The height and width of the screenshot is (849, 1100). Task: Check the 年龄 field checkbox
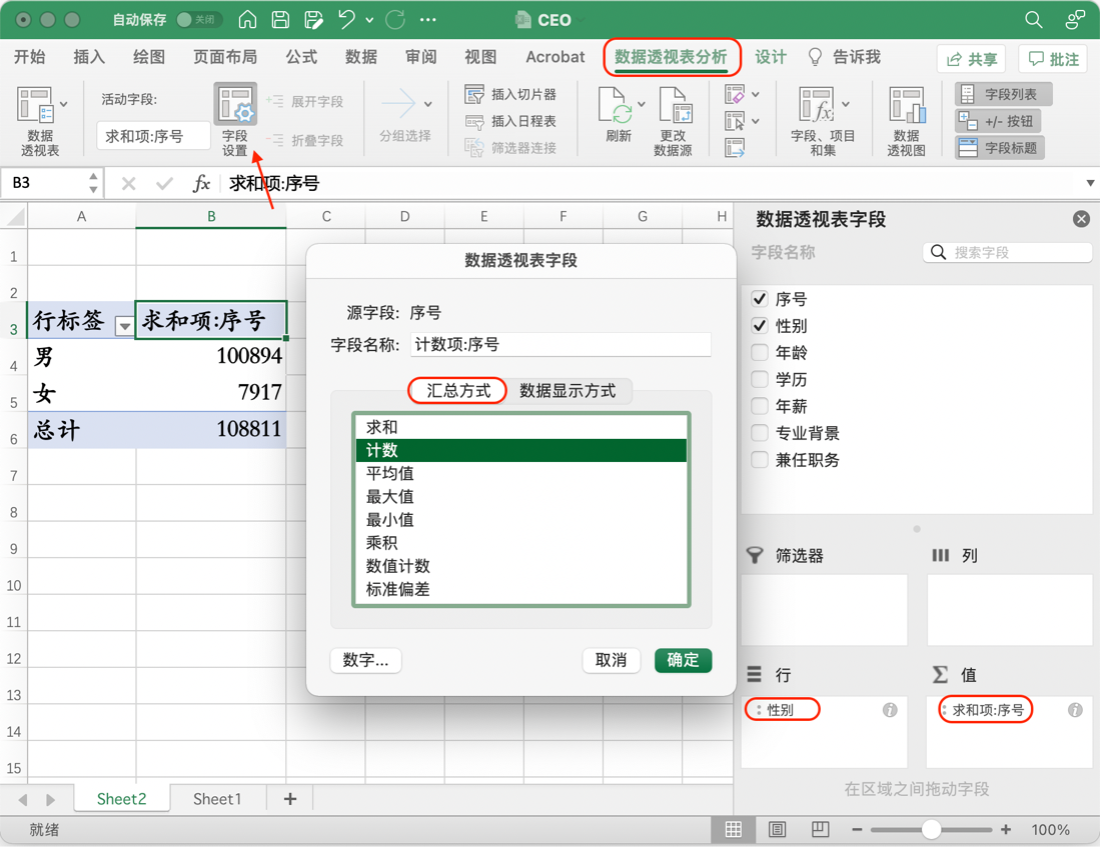click(x=760, y=353)
